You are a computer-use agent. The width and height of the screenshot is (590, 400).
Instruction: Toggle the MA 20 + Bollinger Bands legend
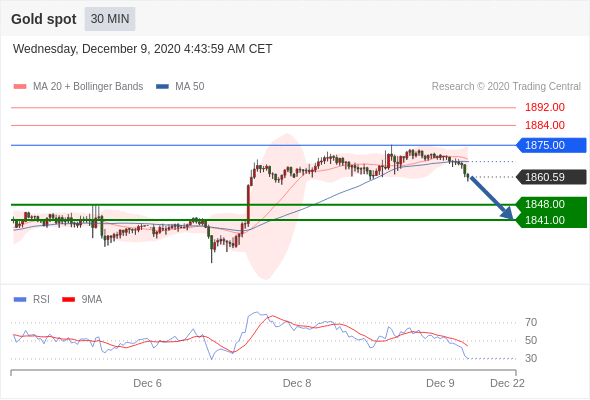[x=78, y=87]
